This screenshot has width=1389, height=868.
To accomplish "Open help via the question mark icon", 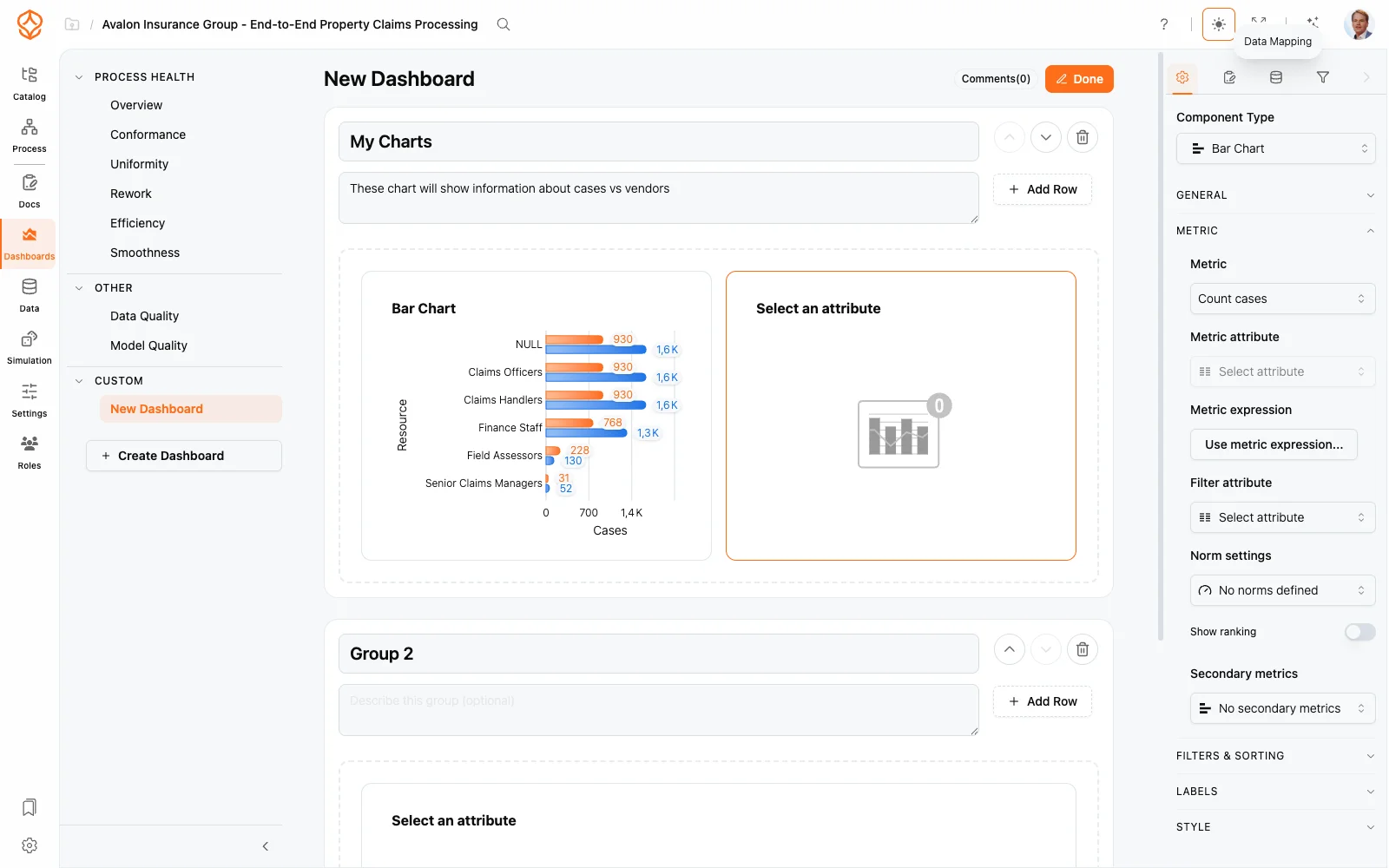I will [x=1164, y=24].
